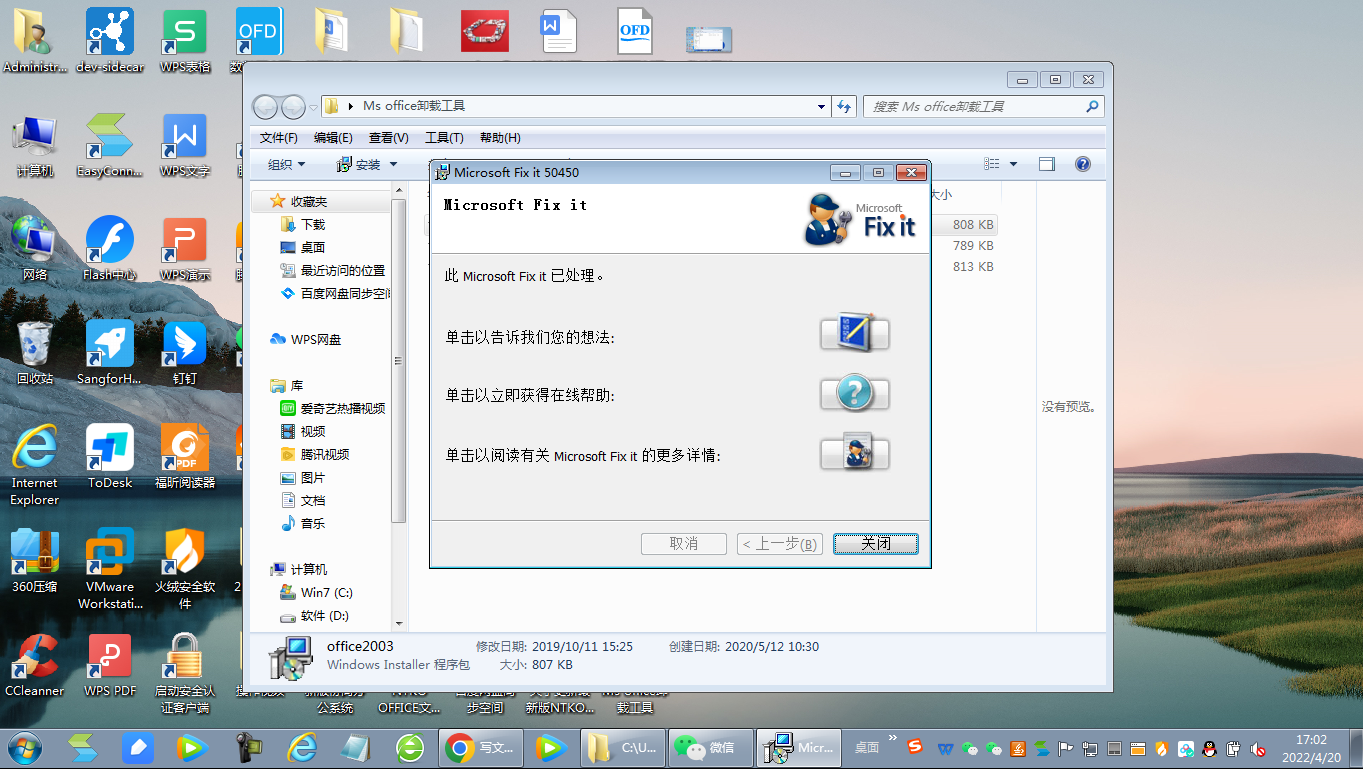Click navigation pane scrollbar down arrow

[x=398, y=623]
